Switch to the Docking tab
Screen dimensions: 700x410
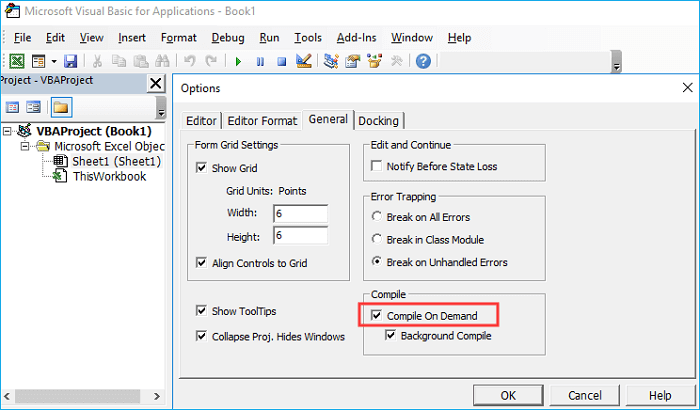[x=379, y=121]
